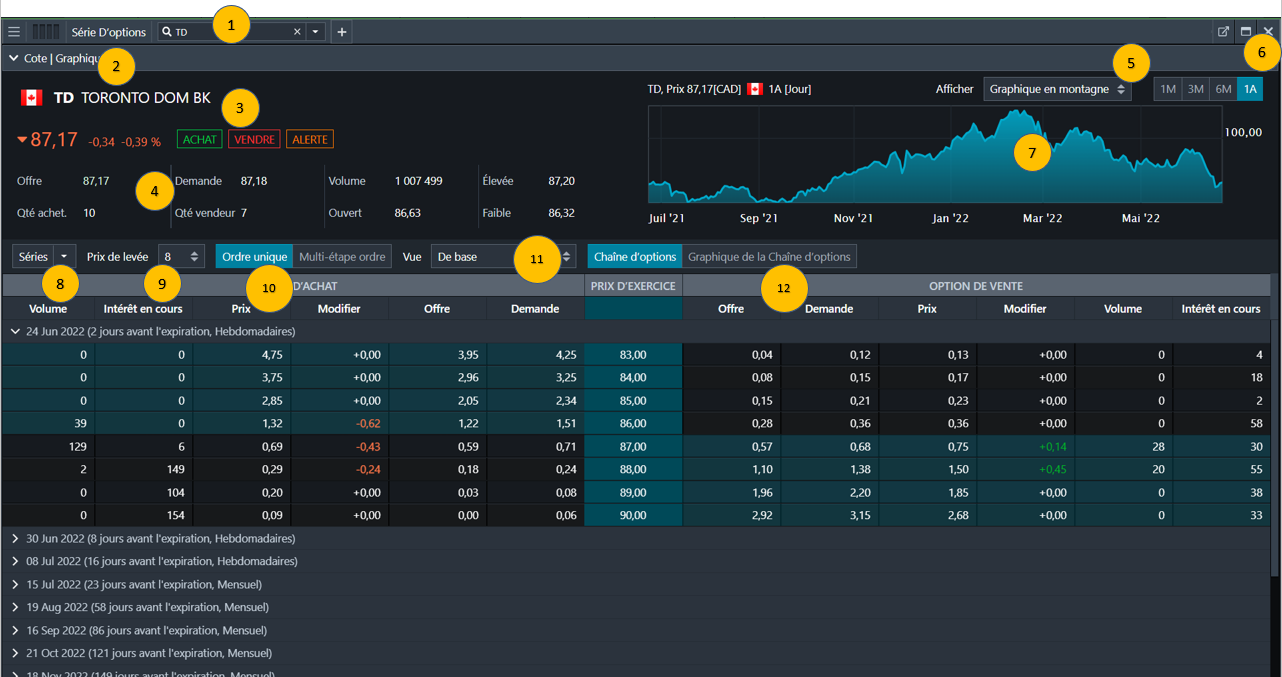Switch to Multi-étape ordre mode

point(342,257)
